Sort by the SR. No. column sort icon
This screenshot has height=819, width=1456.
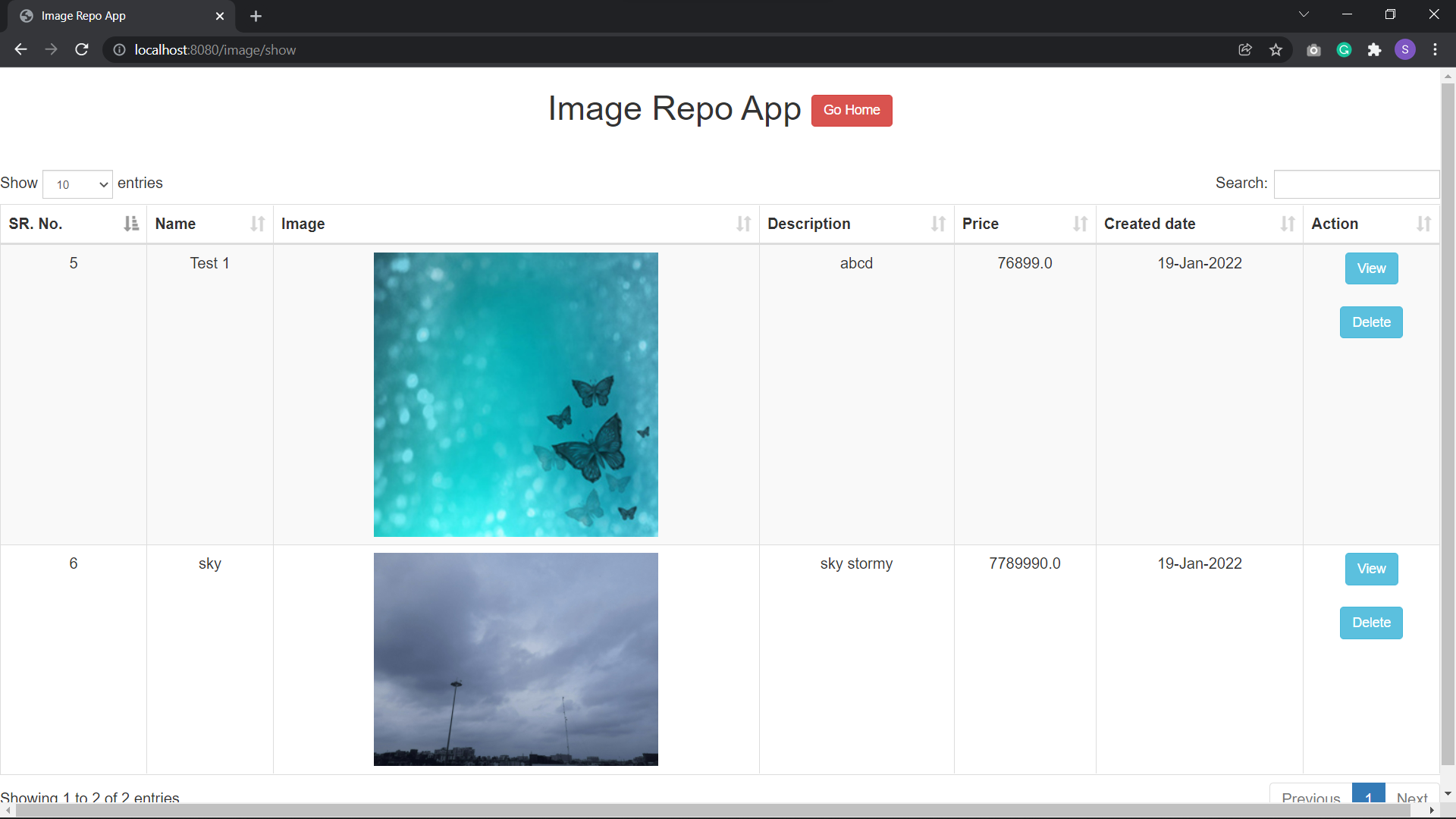[x=131, y=224]
